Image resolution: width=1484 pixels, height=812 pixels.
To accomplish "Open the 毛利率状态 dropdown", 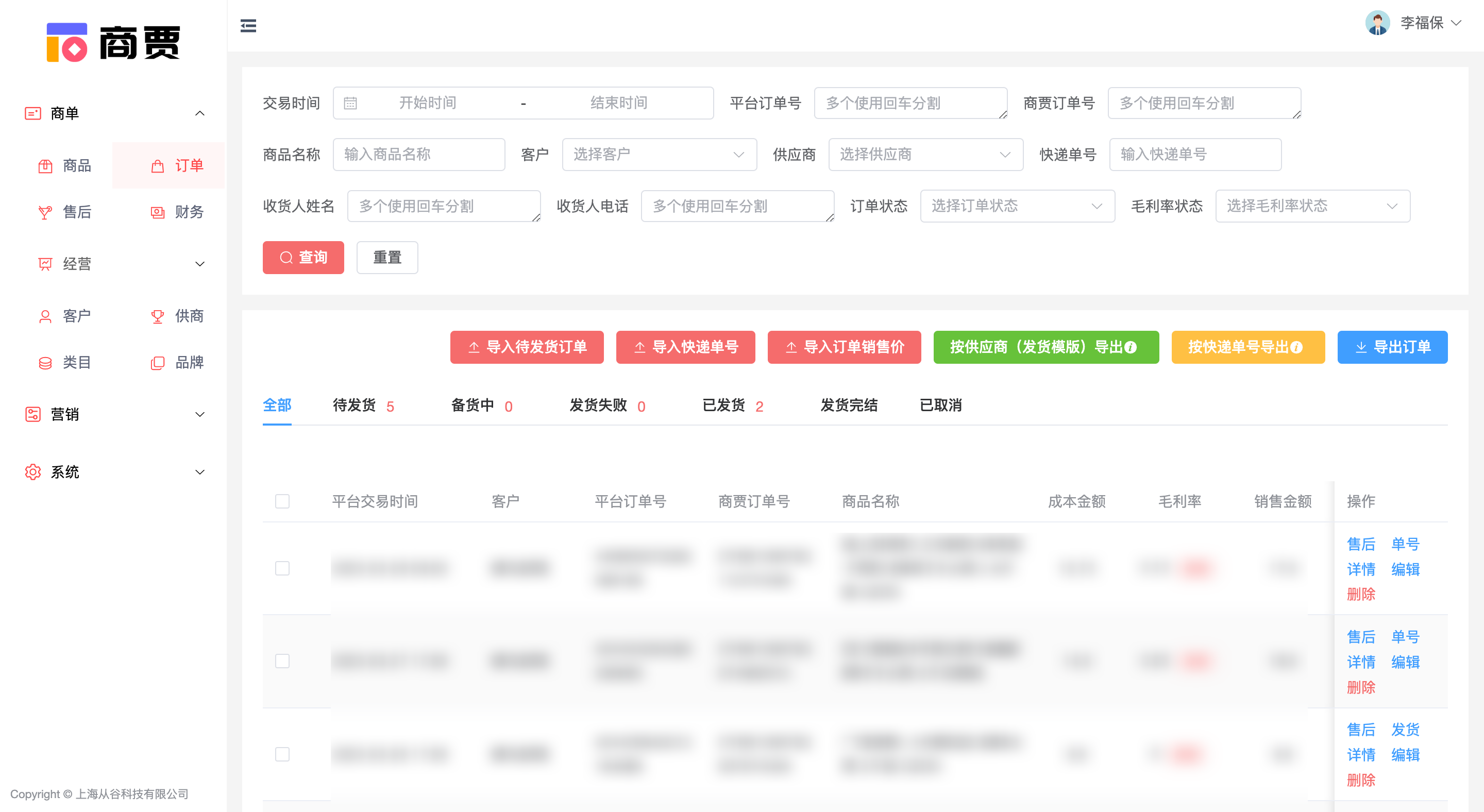I will click(1312, 206).
